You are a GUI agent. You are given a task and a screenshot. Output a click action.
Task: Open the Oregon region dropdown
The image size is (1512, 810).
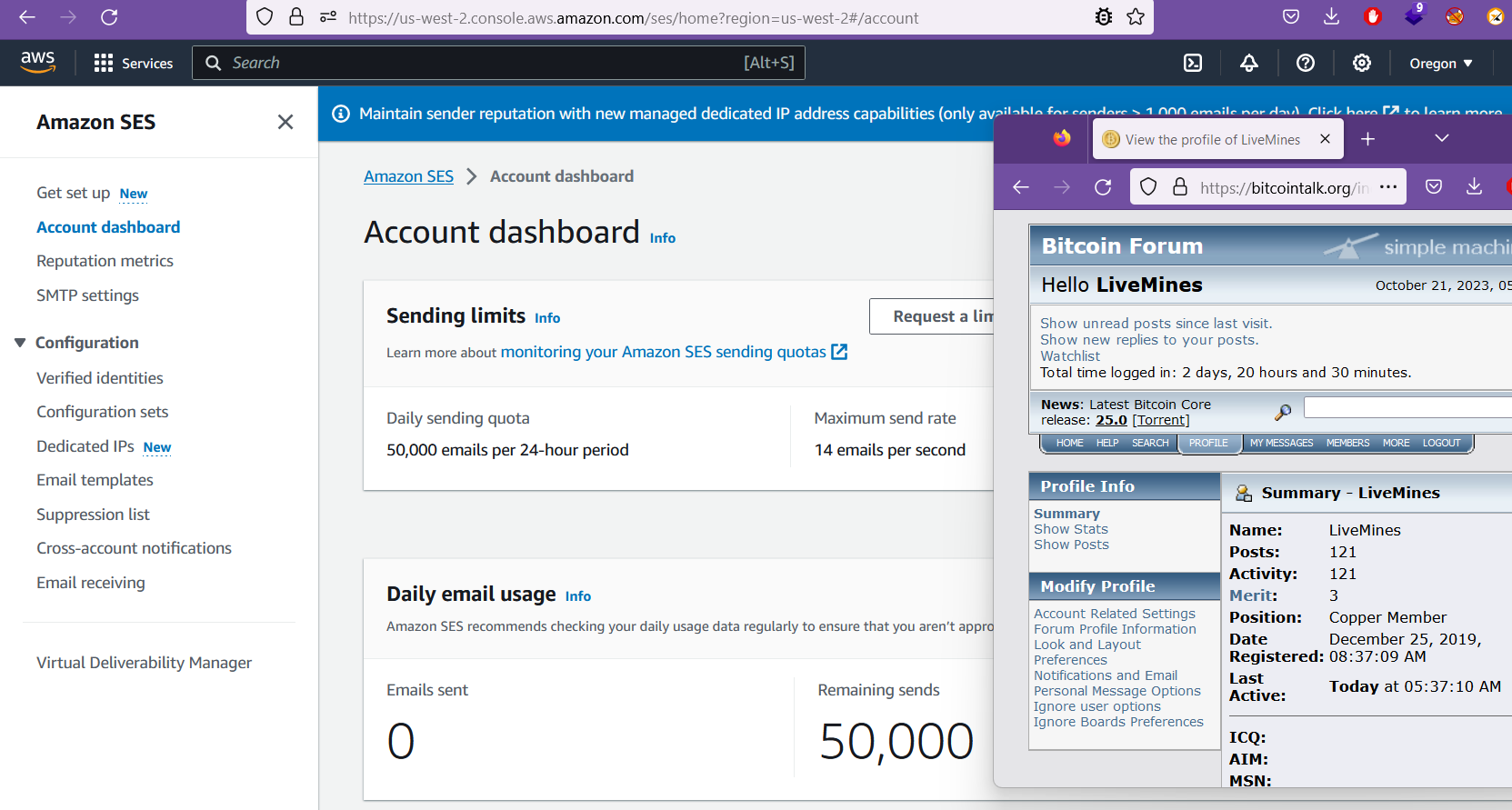[x=1441, y=64]
